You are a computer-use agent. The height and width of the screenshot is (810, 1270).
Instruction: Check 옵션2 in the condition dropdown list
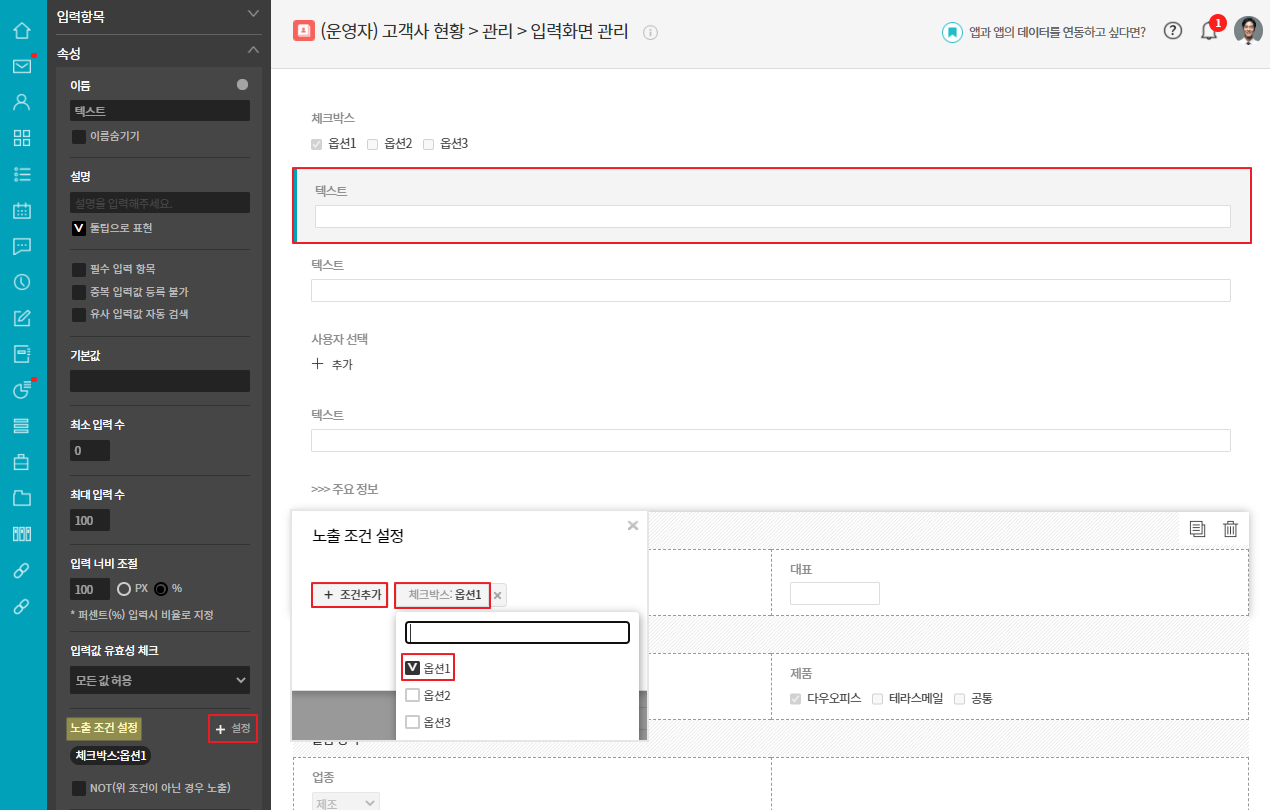[412, 695]
